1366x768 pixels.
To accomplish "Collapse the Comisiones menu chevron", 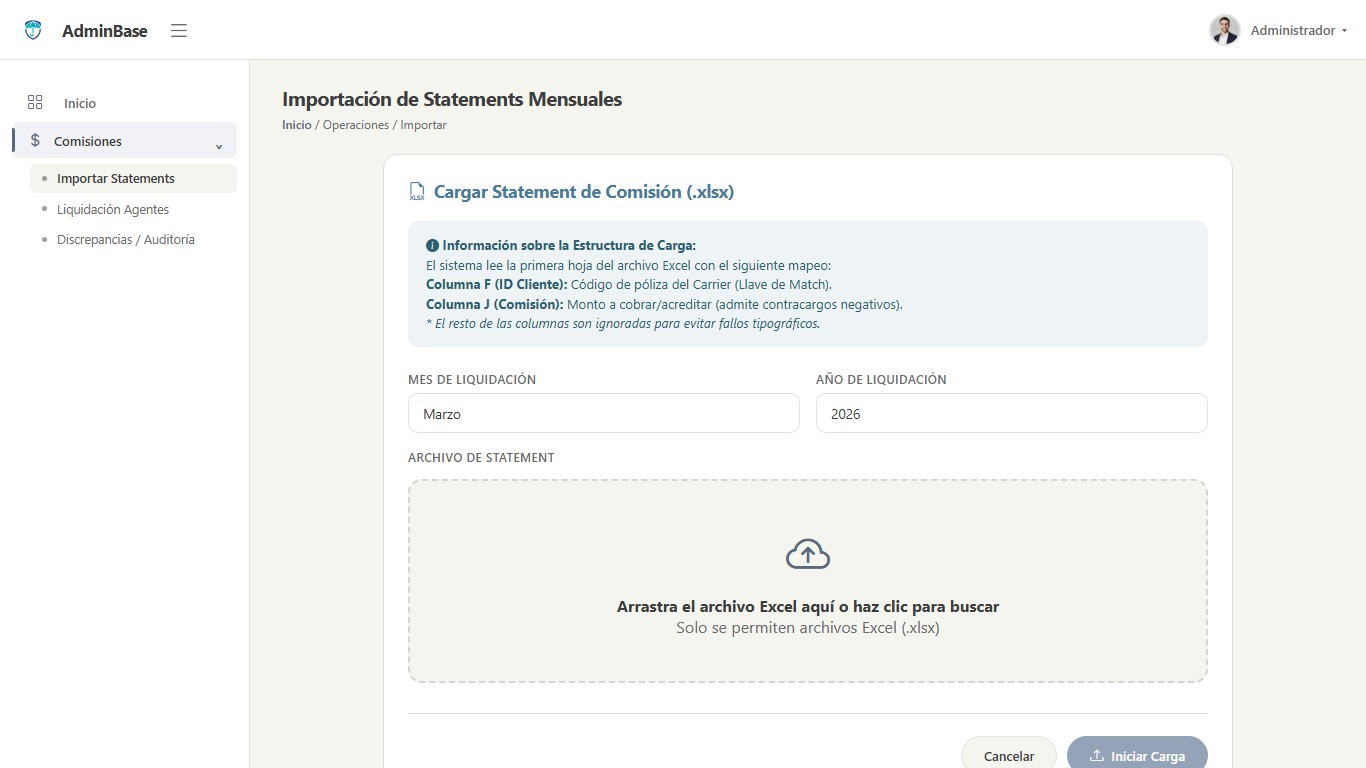I will click(219, 146).
